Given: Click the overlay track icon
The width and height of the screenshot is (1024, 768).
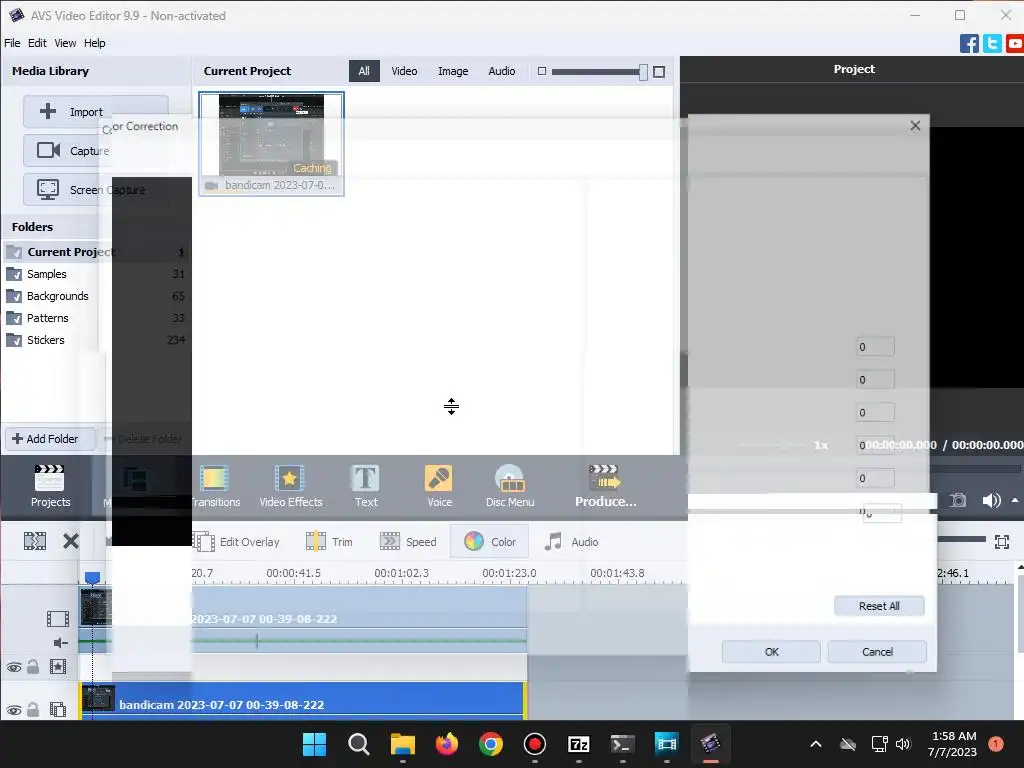Looking at the screenshot, I should pyautogui.click(x=57, y=709).
